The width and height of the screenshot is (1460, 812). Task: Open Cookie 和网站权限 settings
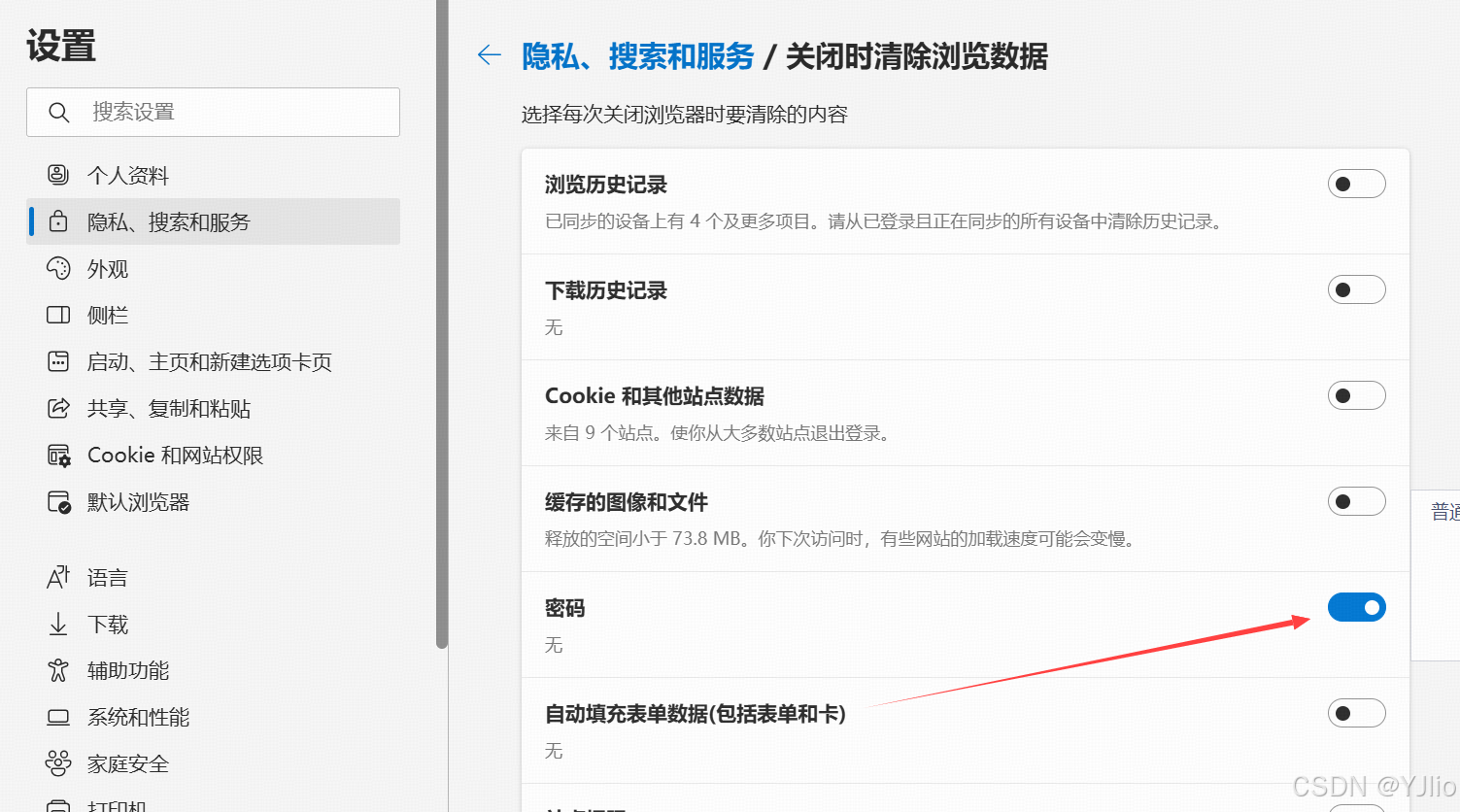point(213,455)
